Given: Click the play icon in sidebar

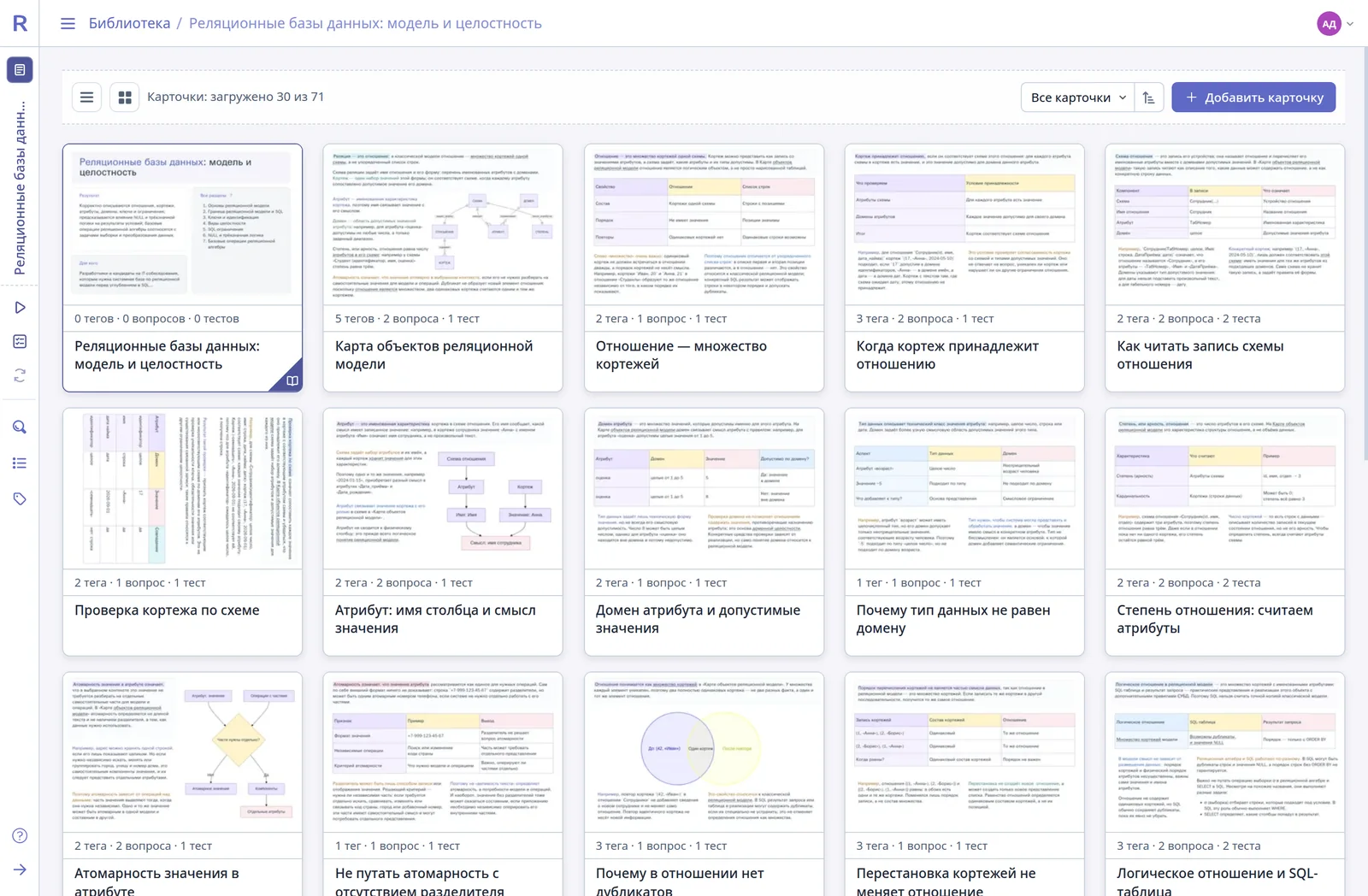Looking at the screenshot, I should click(x=20, y=307).
